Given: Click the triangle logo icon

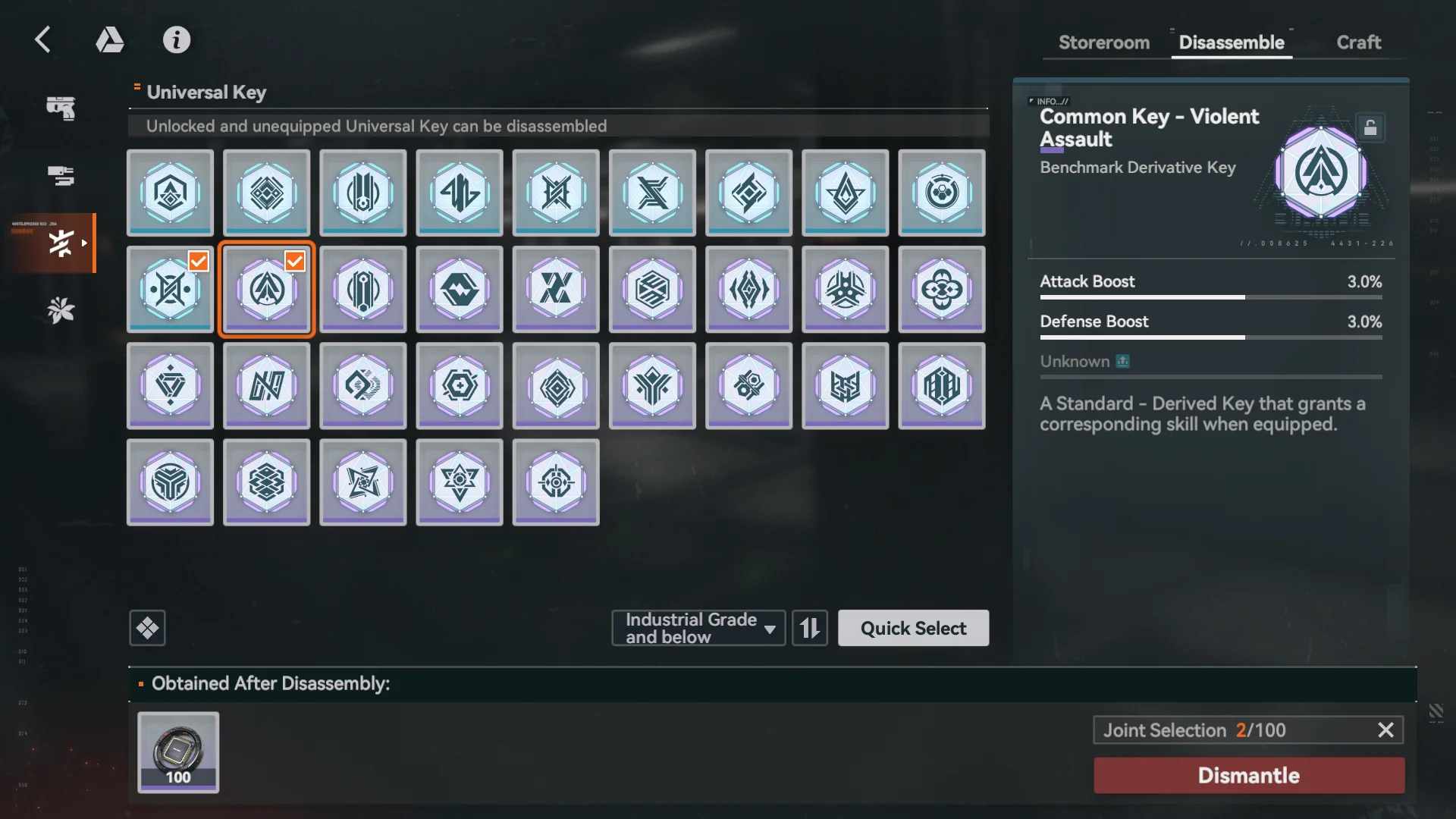Looking at the screenshot, I should click(110, 39).
